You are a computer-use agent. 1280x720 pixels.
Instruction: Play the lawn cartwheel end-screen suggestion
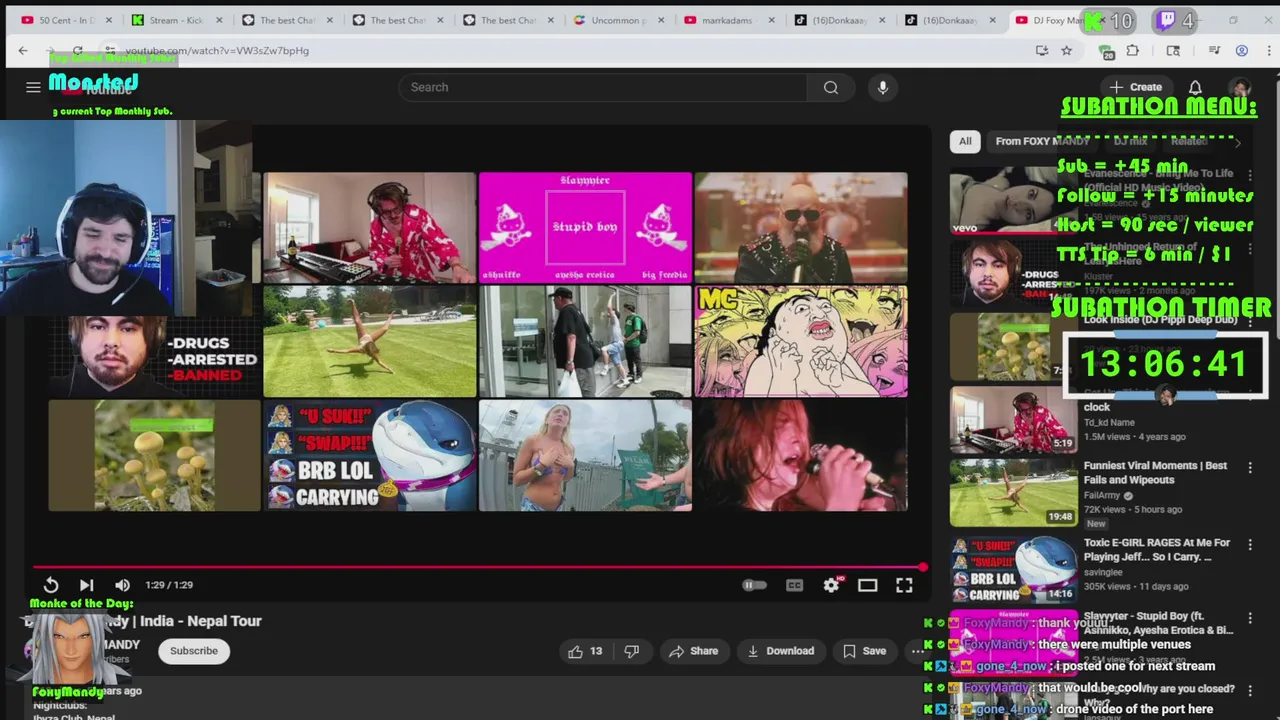pyautogui.click(x=370, y=341)
